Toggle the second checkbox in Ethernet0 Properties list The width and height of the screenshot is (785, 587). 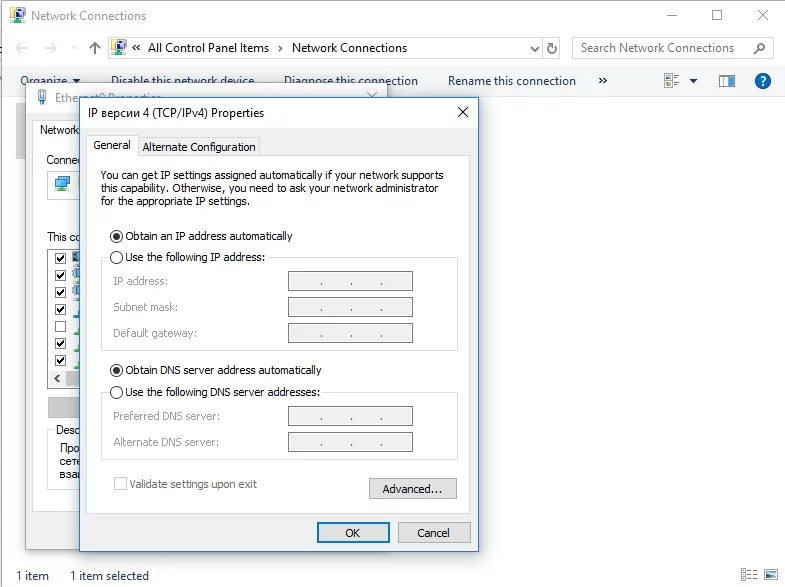click(x=61, y=275)
